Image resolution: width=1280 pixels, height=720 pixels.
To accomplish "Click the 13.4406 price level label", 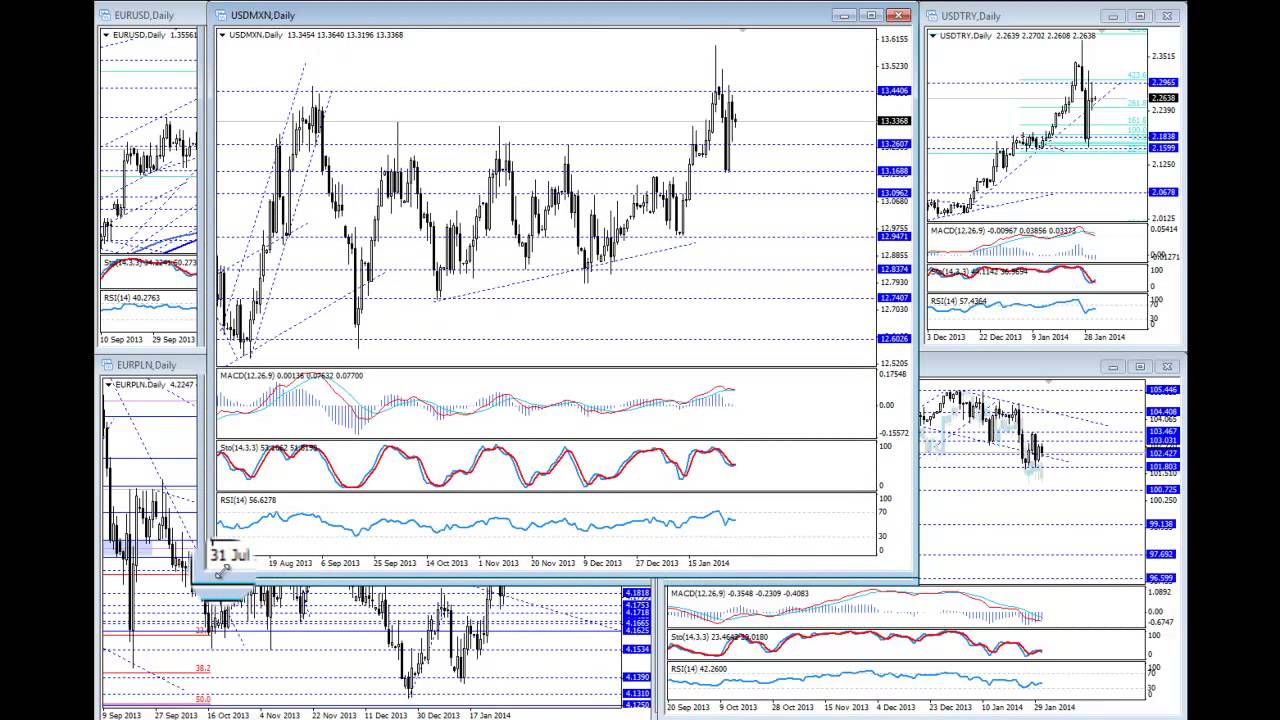I will point(894,91).
